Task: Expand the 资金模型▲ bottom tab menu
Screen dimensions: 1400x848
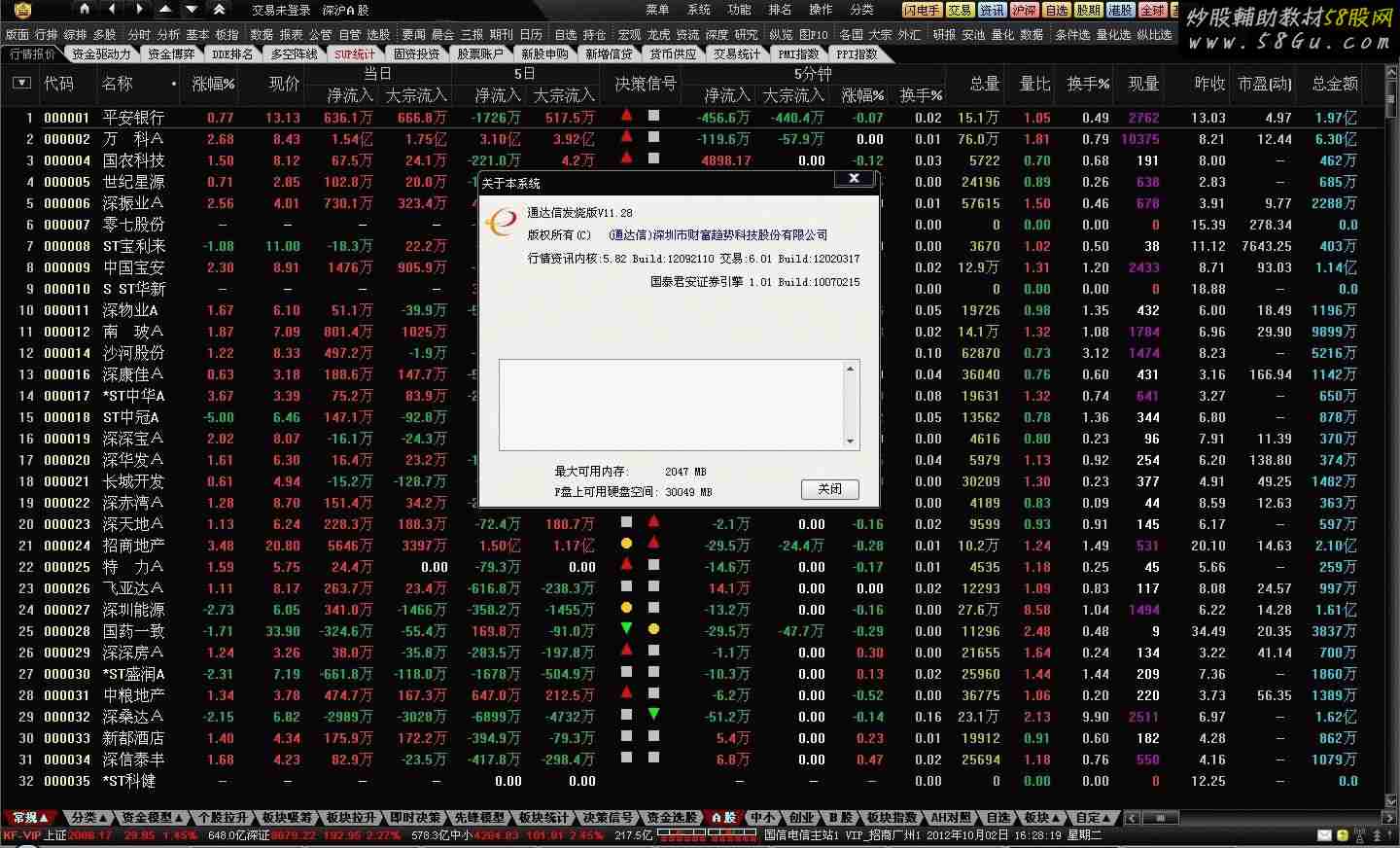Action: click(153, 818)
